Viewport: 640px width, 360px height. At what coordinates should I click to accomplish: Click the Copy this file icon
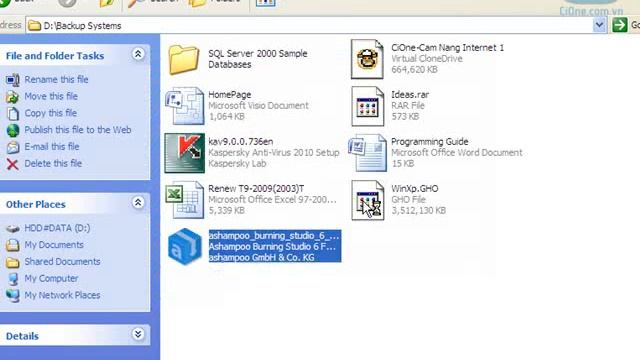[x=13, y=113]
